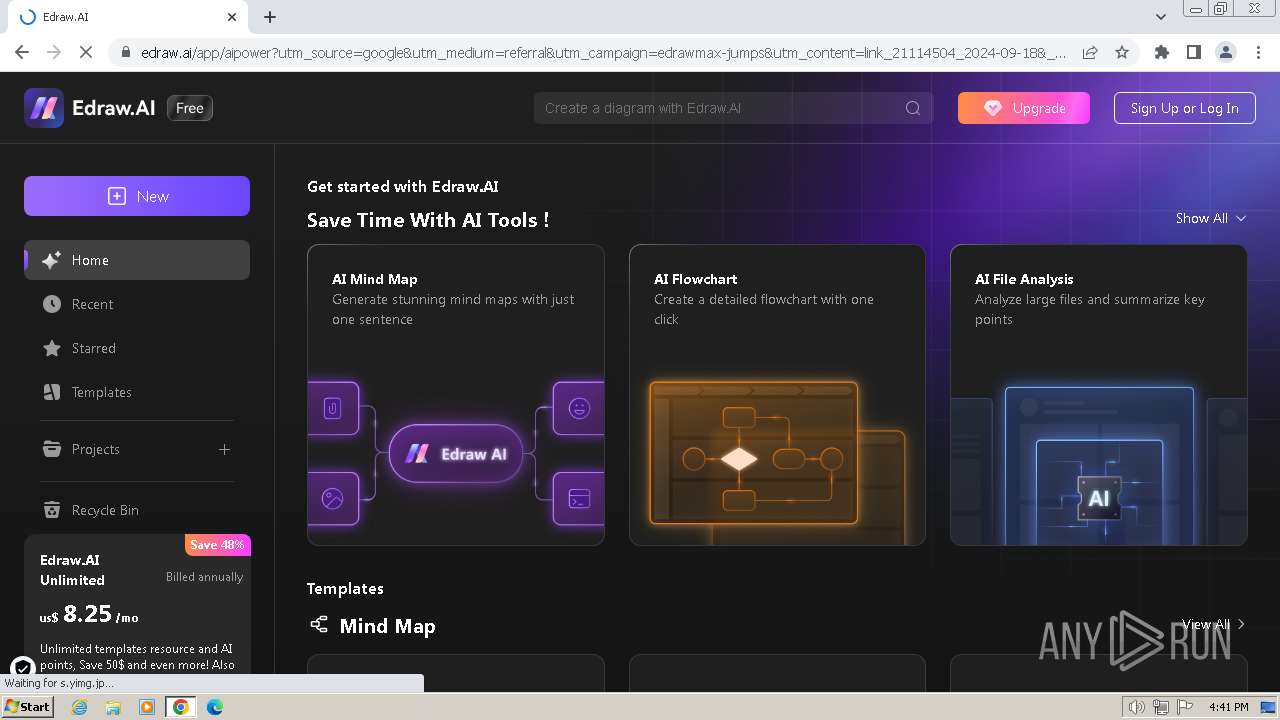Image resolution: width=1280 pixels, height=720 pixels.
Task: Open Recycle Bin in the sidebar
Action: tap(137, 510)
